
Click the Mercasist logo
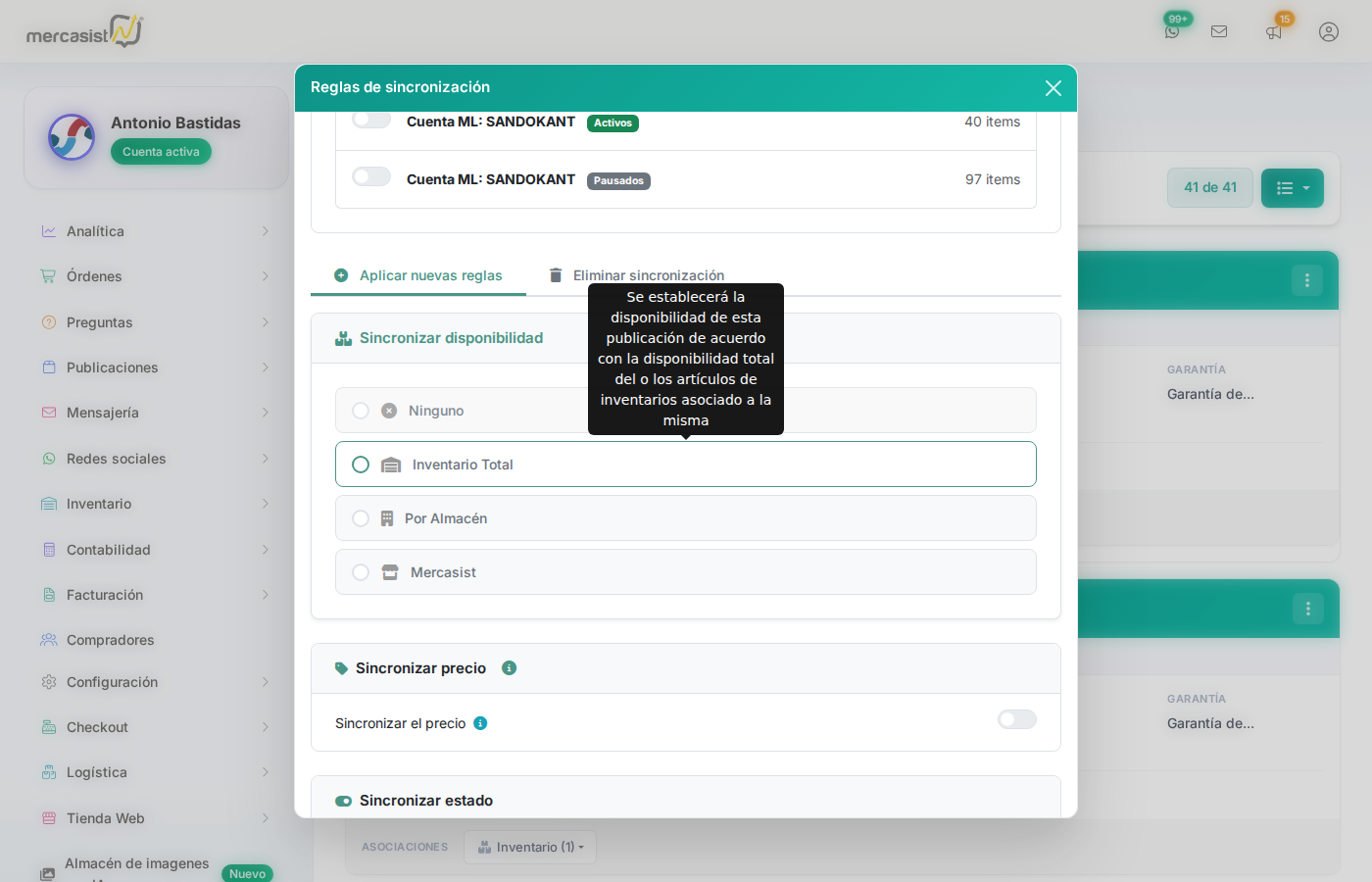[84, 32]
